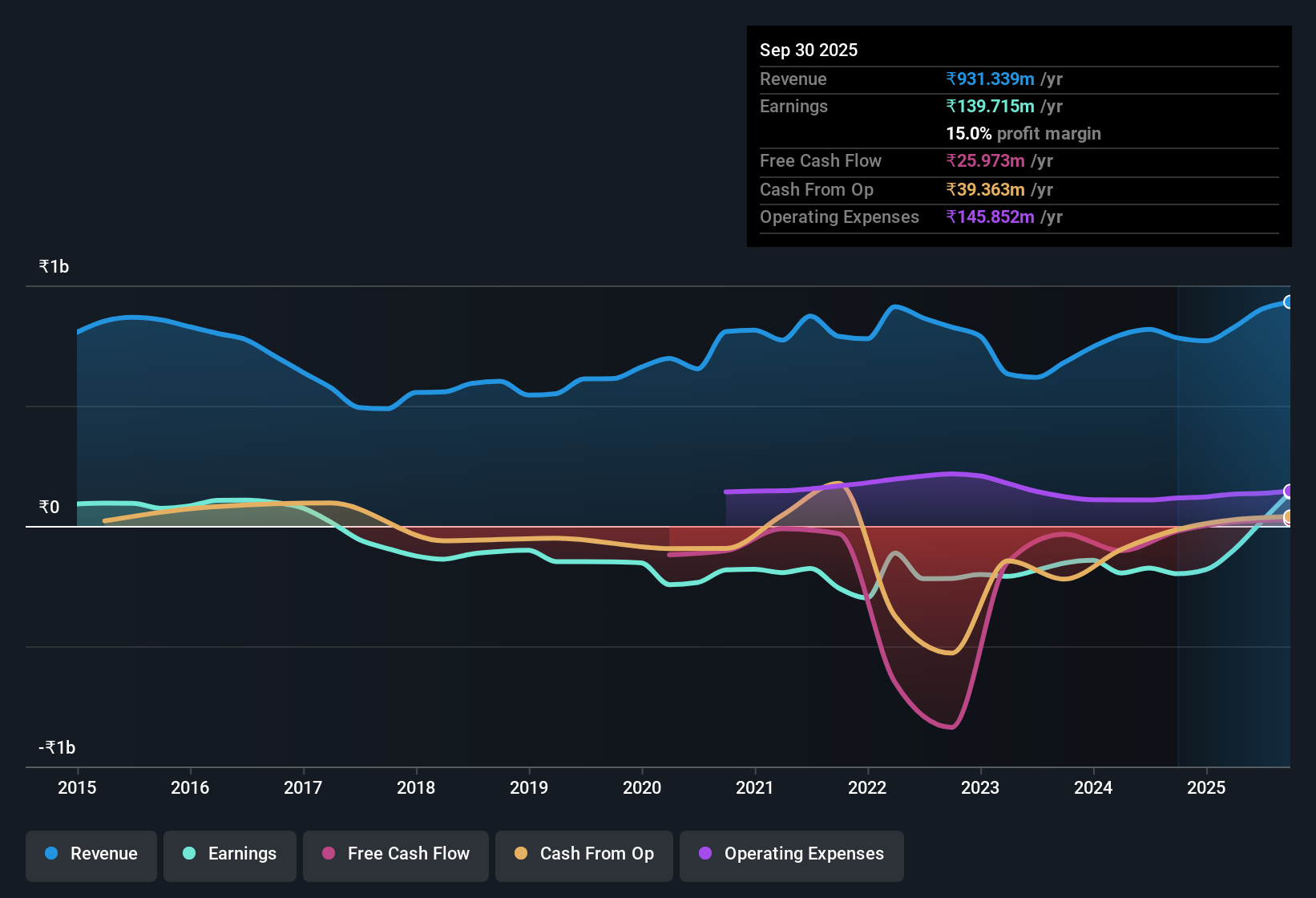This screenshot has width=1316, height=898.
Task: Click the orange Cash From Op endpoint marker
Action: pyautogui.click(x=1289, y=517)
